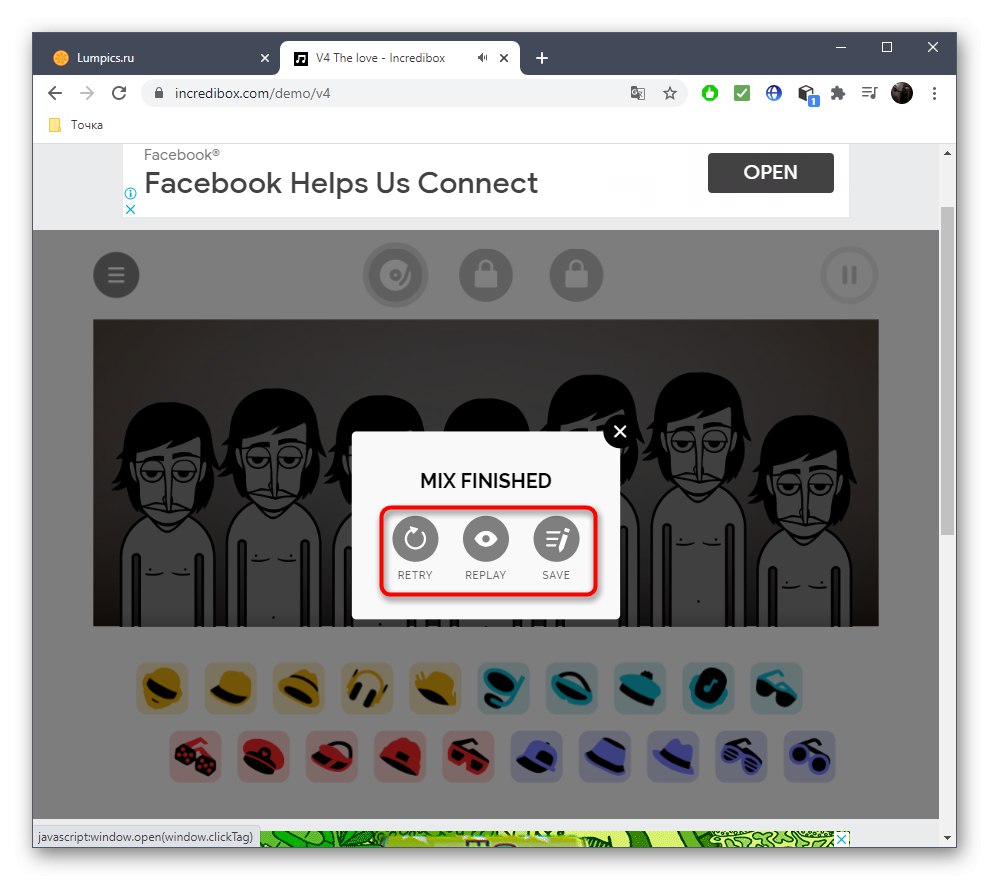Screen dimensions: 989x880
Task: Close the Facebook ad banner
Action: tap(131, 209)
